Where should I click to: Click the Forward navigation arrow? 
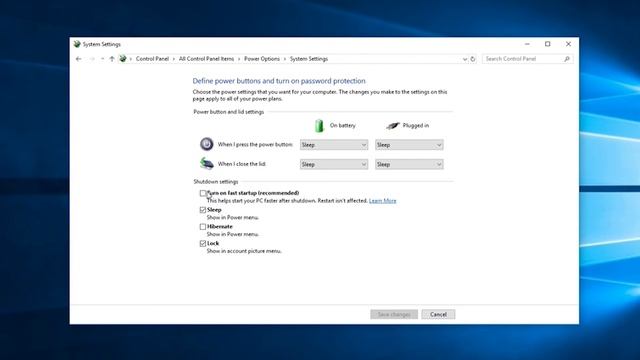point(92,59)
